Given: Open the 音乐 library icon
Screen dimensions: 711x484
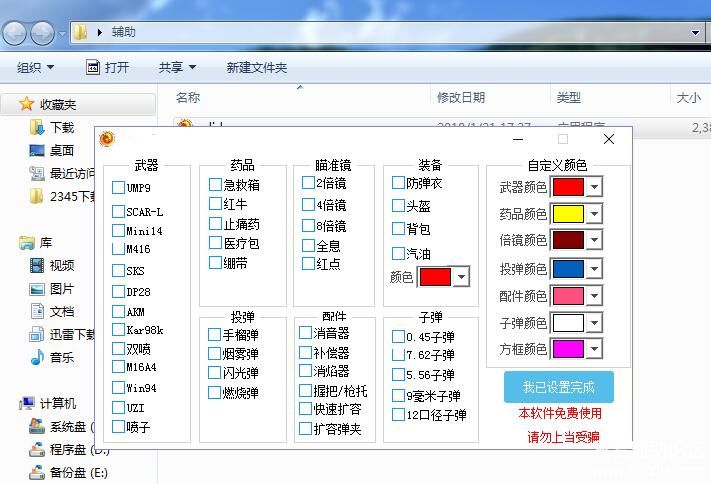Looking at the screenshot, I should tap(37, 357).
